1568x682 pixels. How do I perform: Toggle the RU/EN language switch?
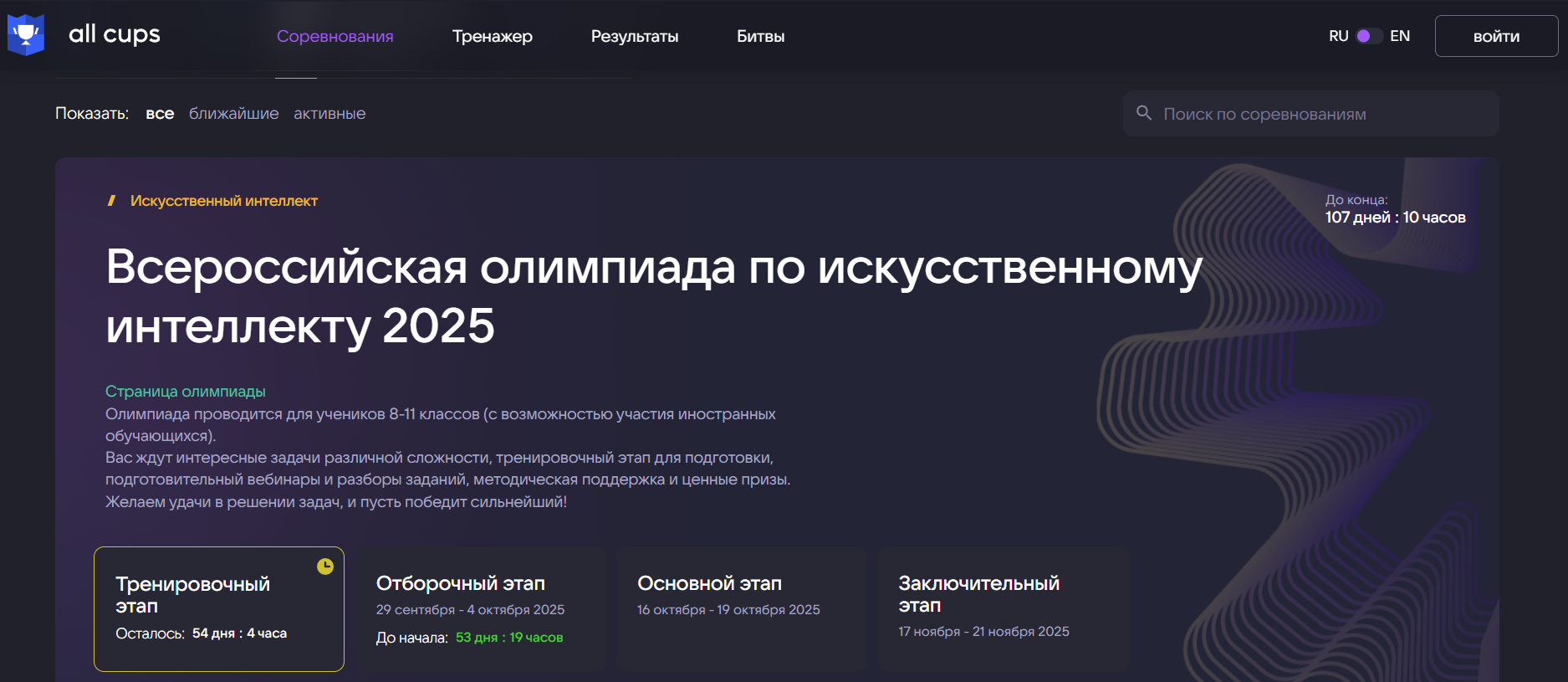(1368, 36)
